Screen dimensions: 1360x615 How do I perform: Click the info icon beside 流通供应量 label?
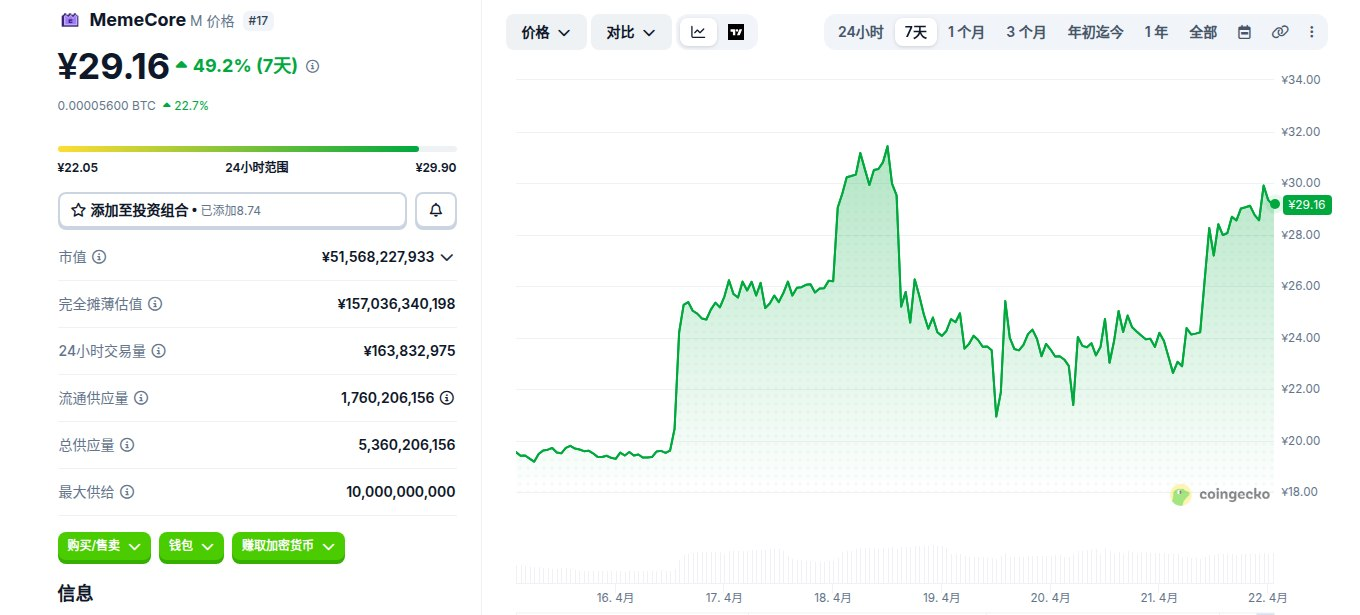(x=141, y=398)
